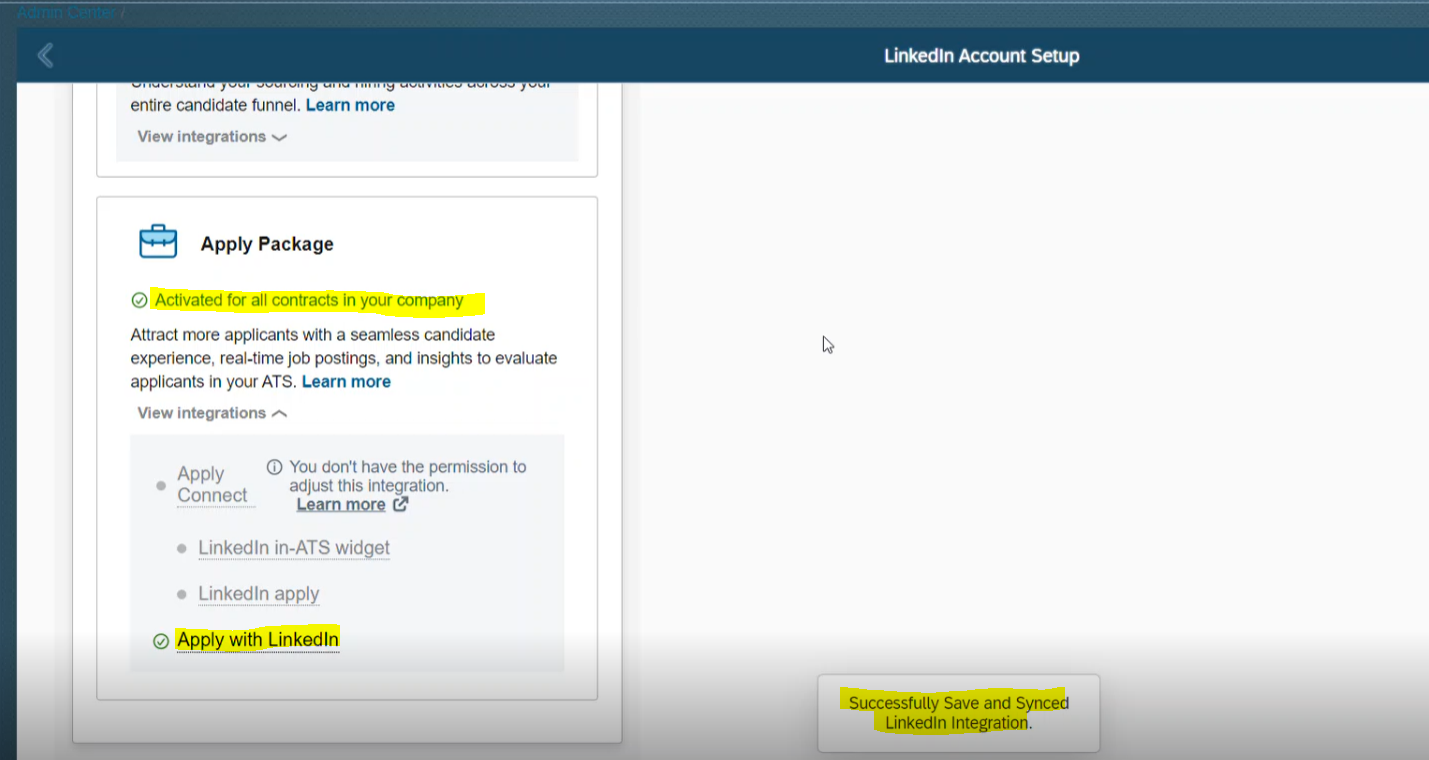
Task: Click 'Activated for all contracts in your company'
Action: (309, 300)
